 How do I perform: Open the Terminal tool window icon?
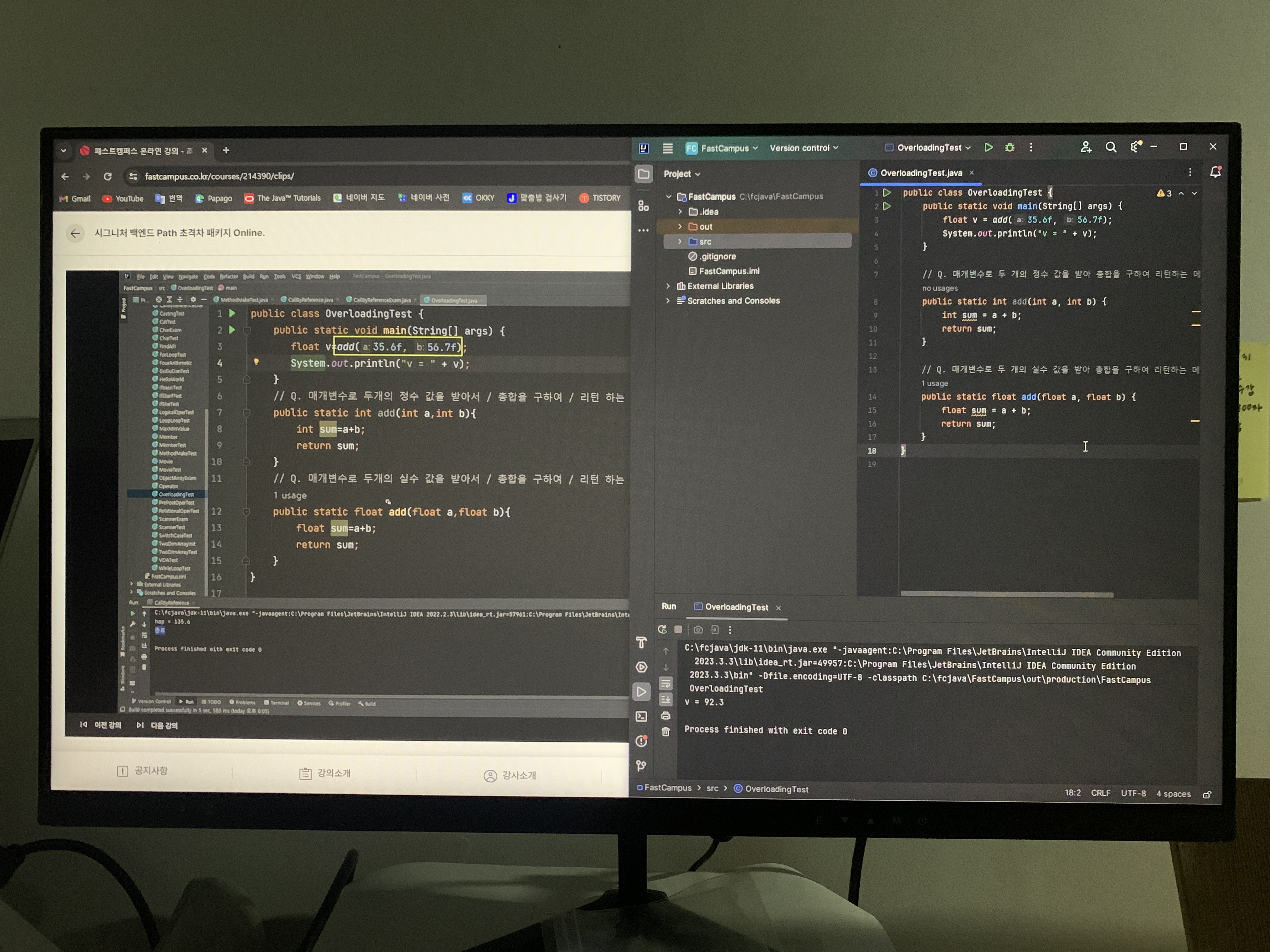[641, 716]
